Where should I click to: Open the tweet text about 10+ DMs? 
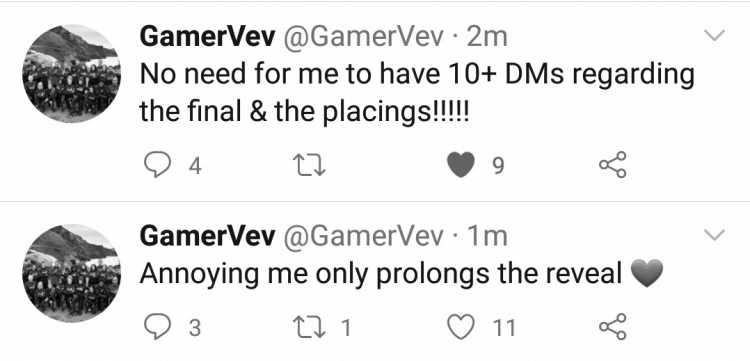(417, 94)
